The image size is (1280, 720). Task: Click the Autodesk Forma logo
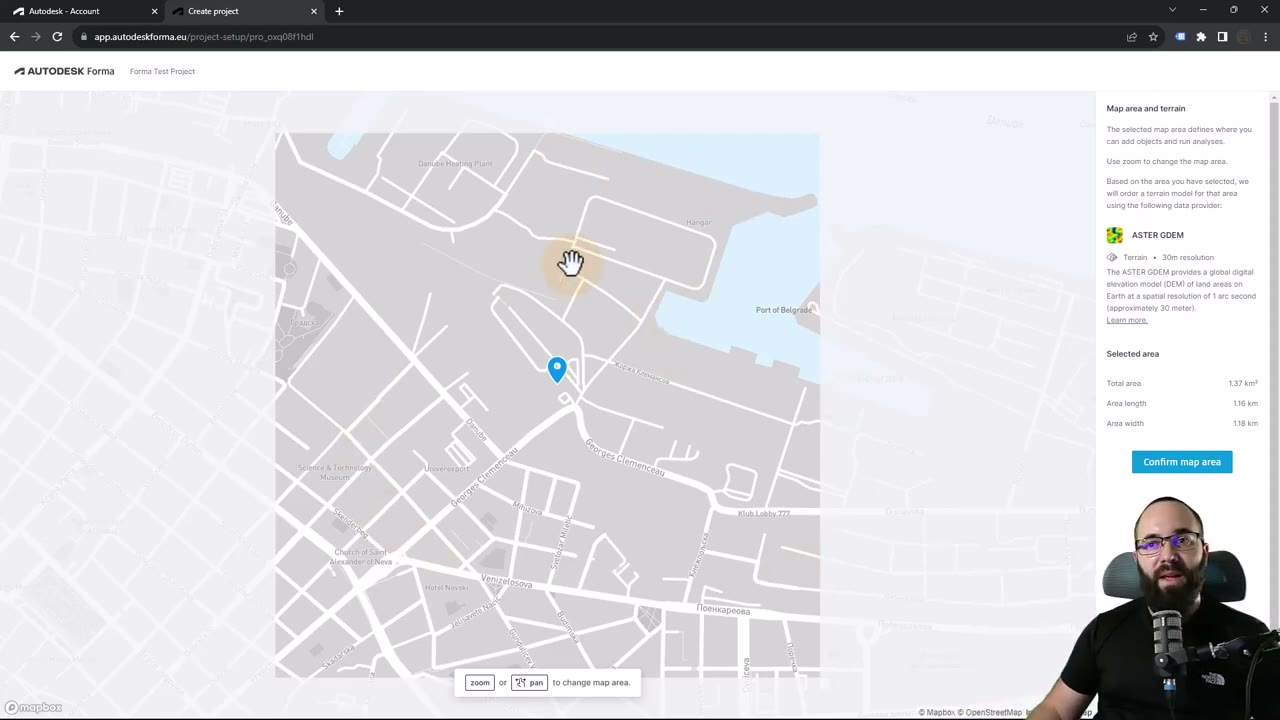(64, 71)
